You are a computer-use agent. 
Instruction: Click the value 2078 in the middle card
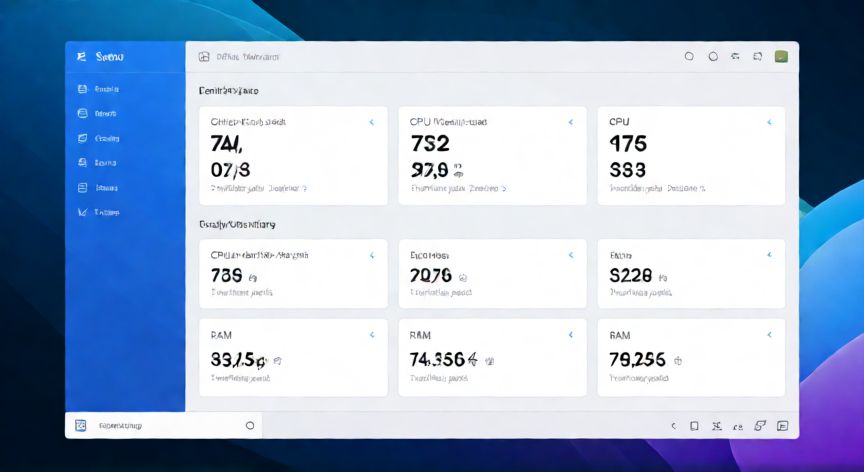coord(431,275)
